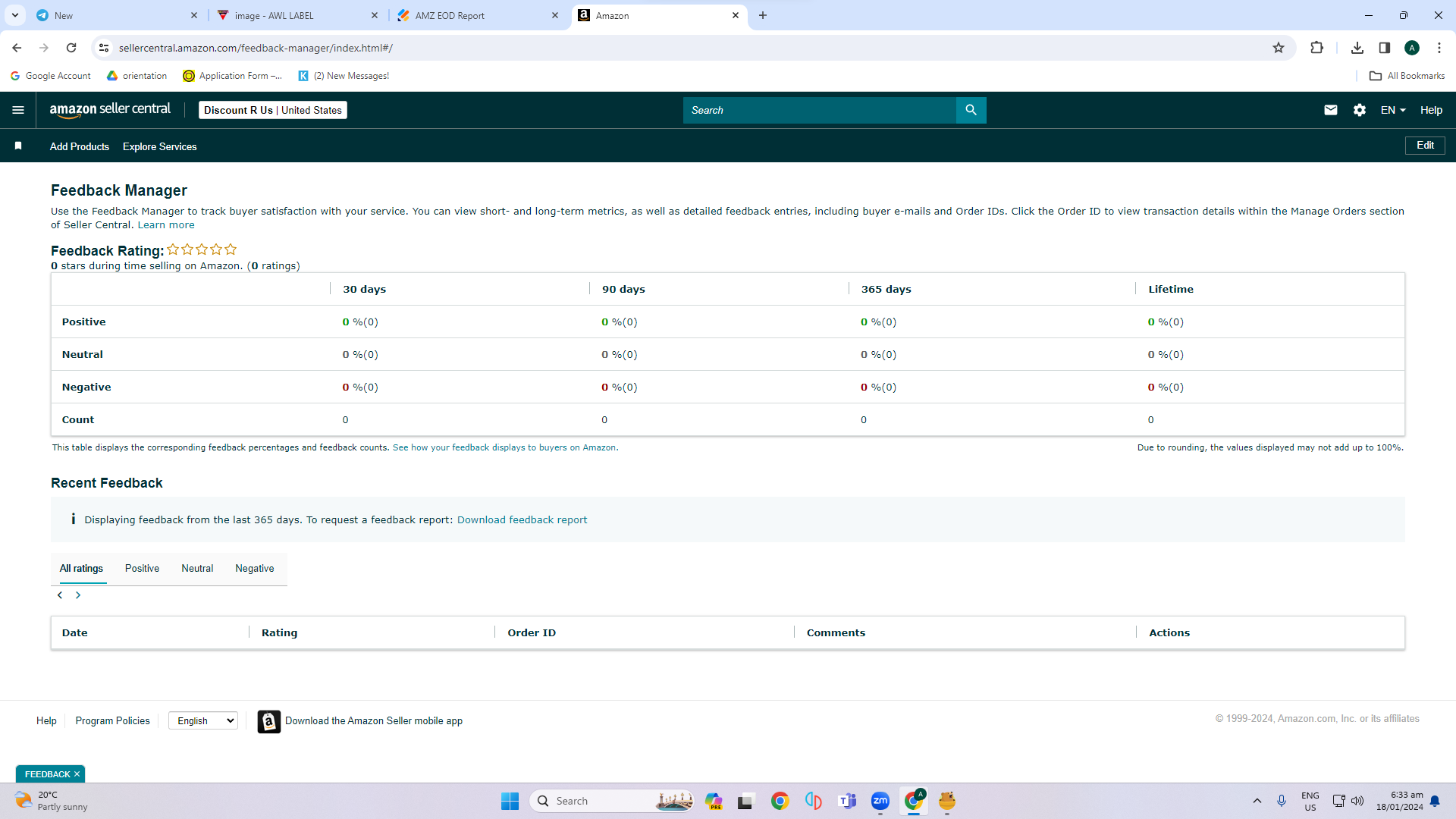Click the Seller Central search field
Image resolution: width=1456 pixels, height=819 pixels.
click(x=819, y=110)
